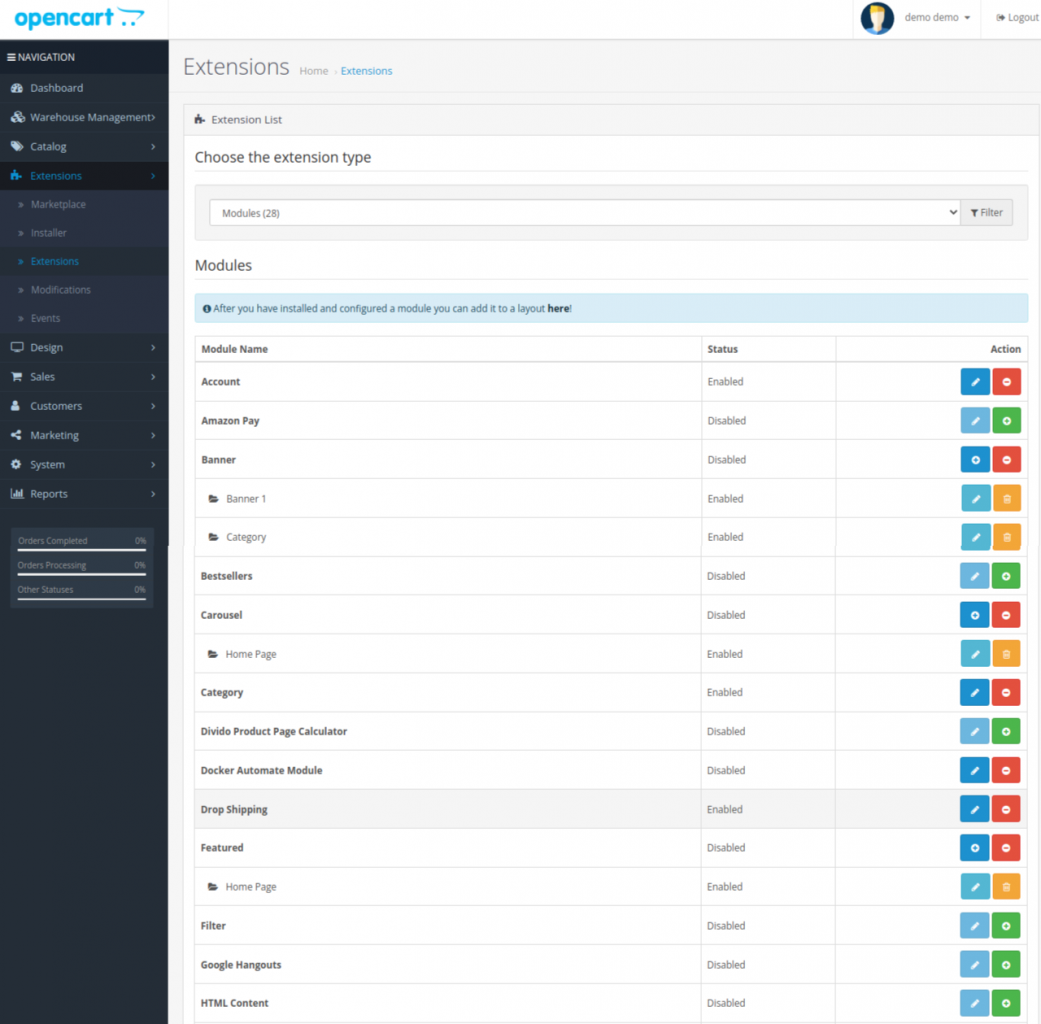Open the demo demo user menu
This screenshot has height=1024, width=1041.
(929, 17)
